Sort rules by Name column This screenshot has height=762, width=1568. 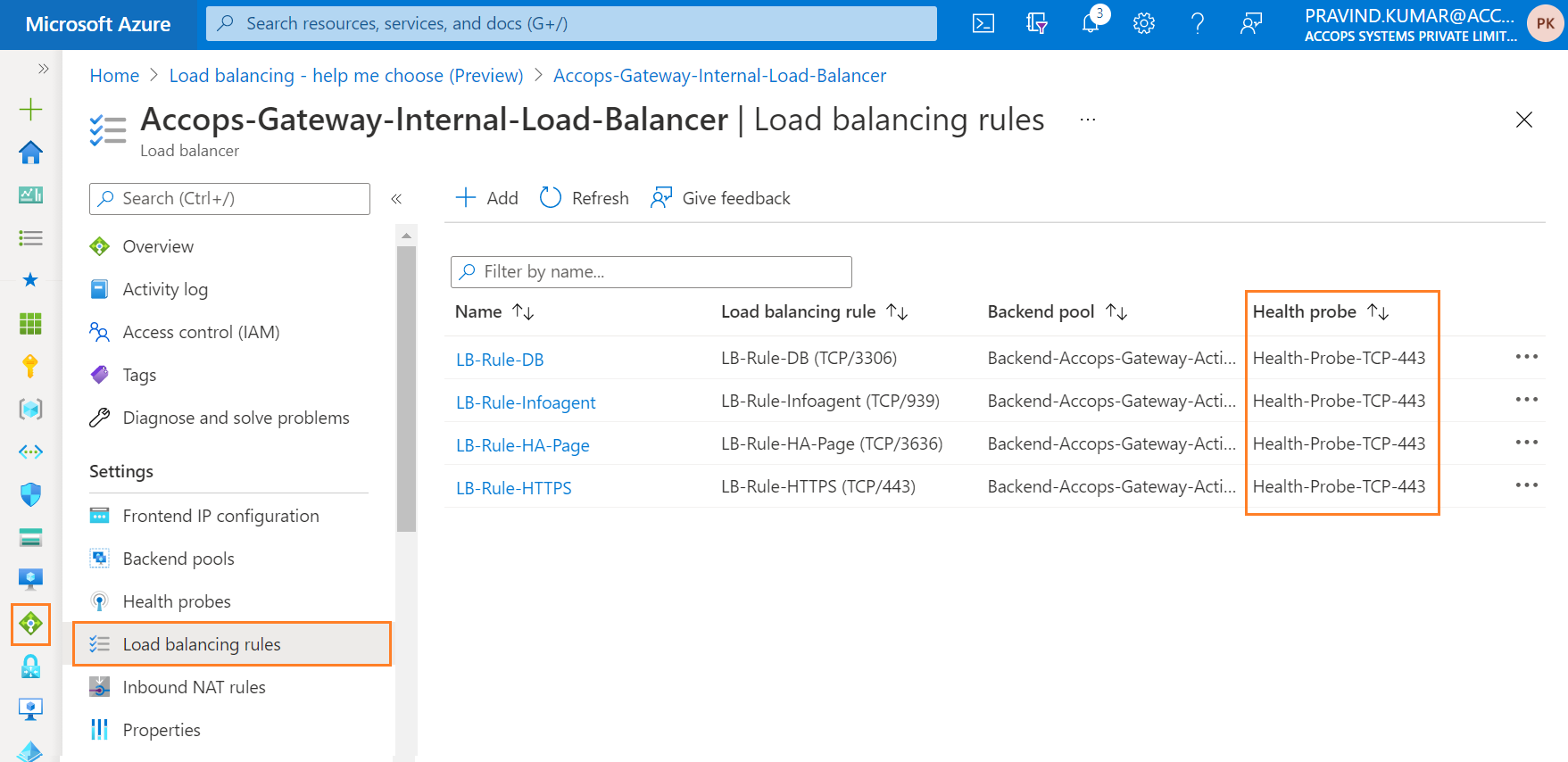(x=494, y=311)
